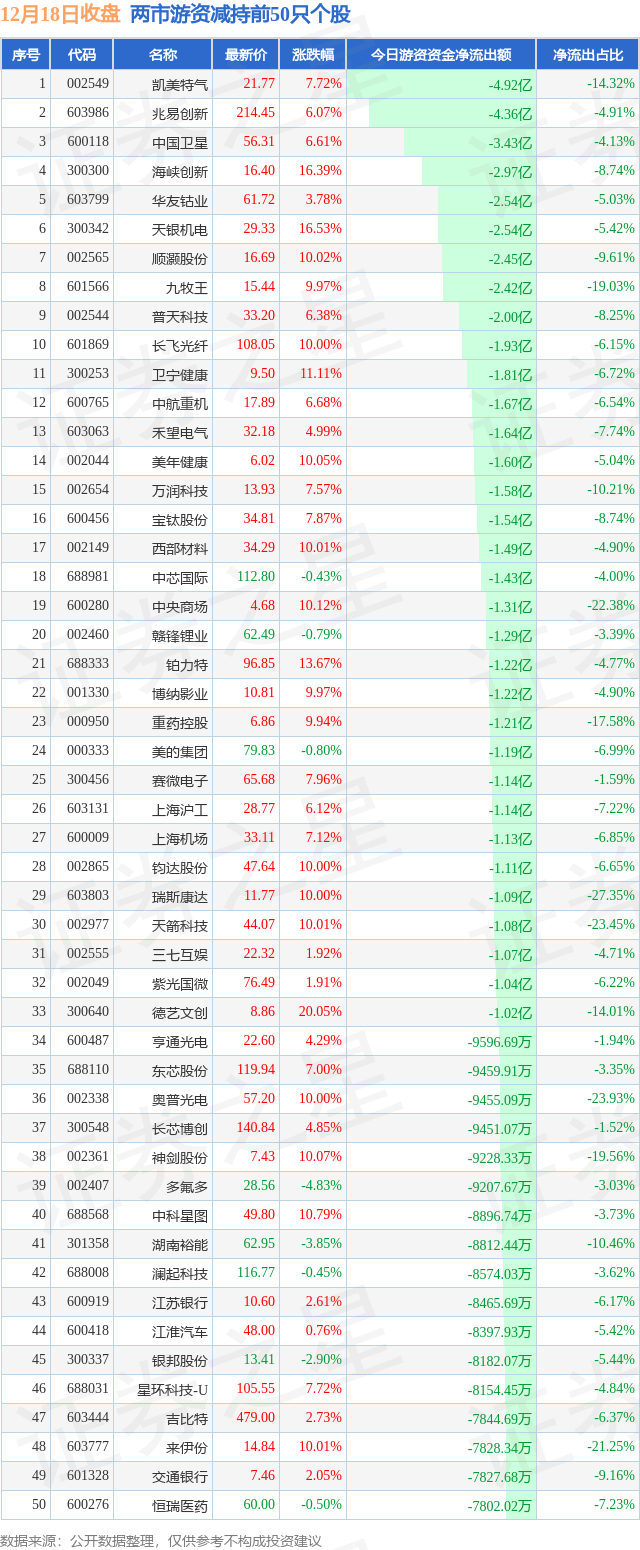Click the title 两市游资减持前50只个股
Image resolution: width=640 pixels, height=1550 pixels.
click(240, 14)
